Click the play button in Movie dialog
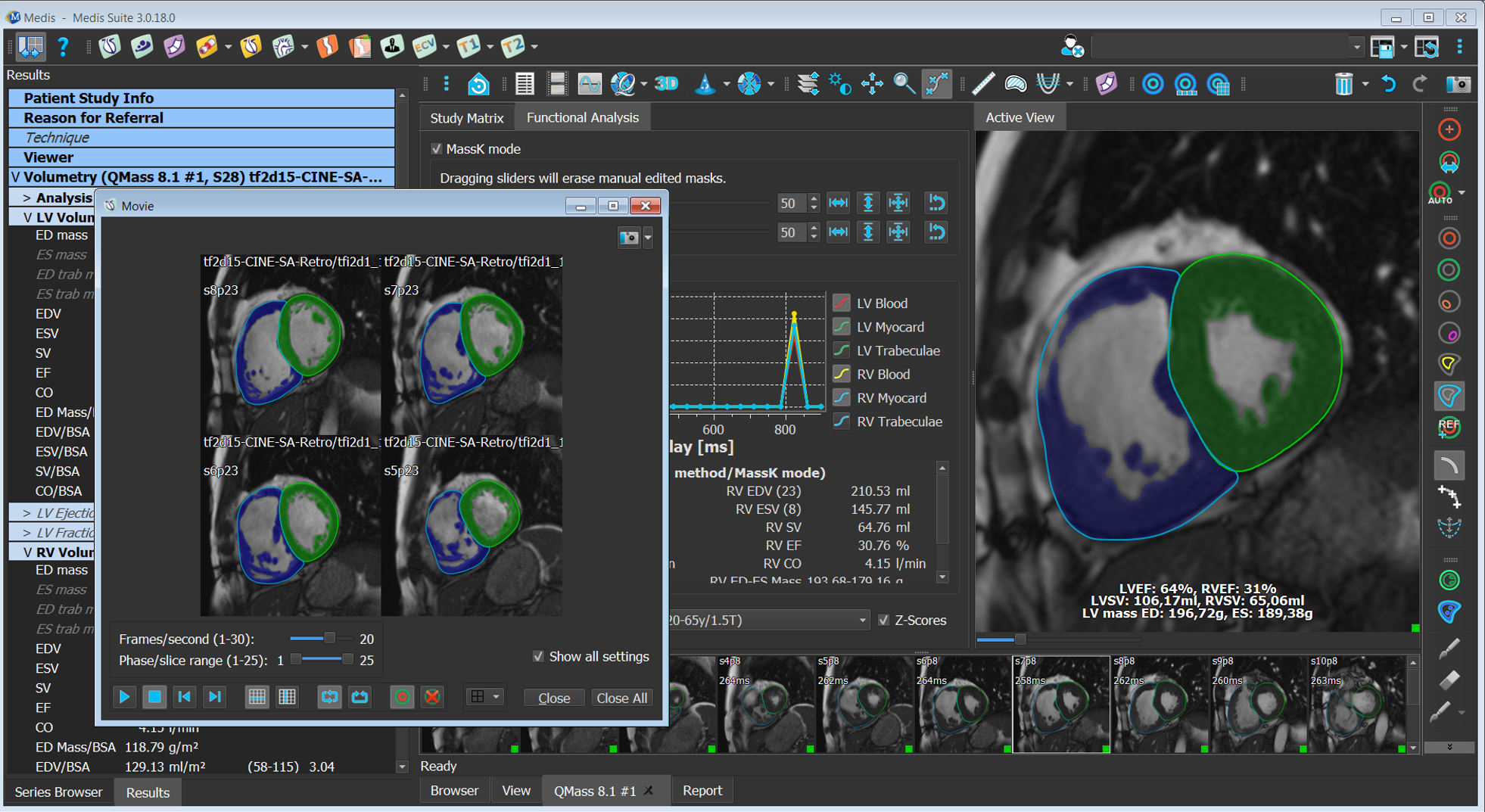This screenshot has width=1485, height=812. [x=124, y=697]
